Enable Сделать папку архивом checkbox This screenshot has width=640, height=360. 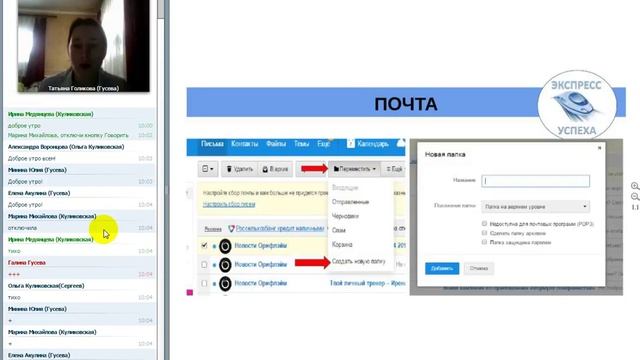point(484,233)
